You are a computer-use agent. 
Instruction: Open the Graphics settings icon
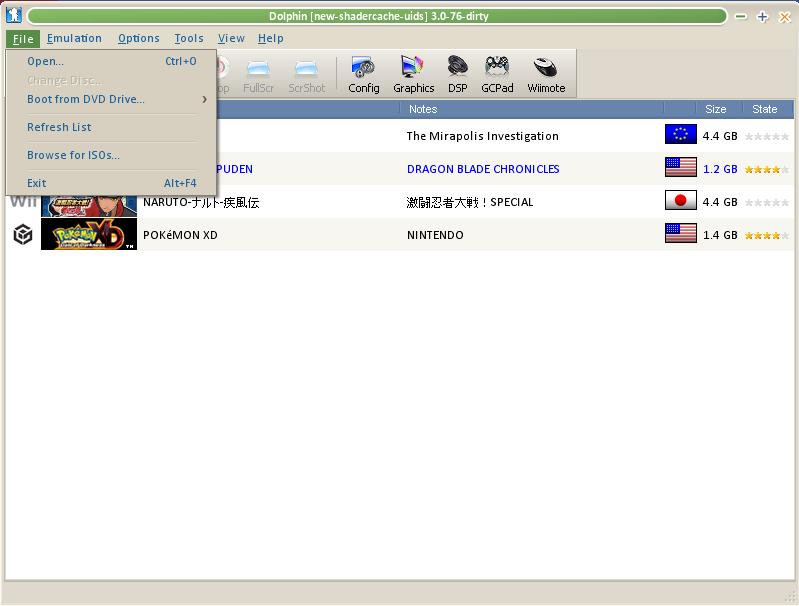[x=413, y=74]
